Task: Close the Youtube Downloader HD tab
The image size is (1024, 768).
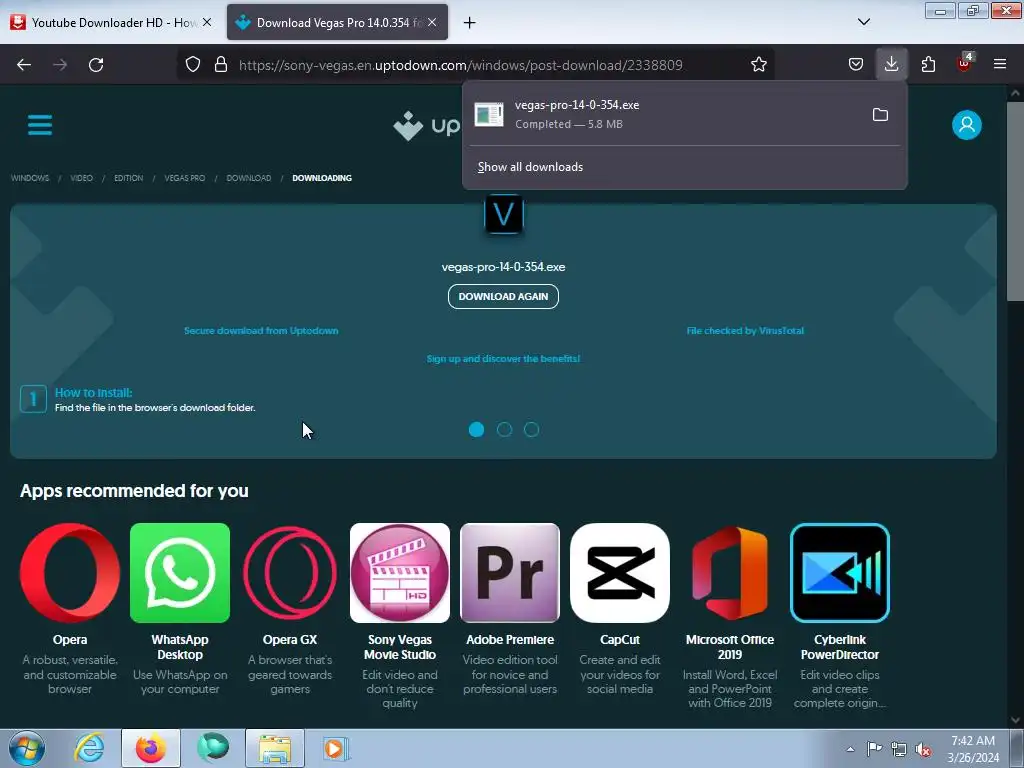Action: (207, 22)
